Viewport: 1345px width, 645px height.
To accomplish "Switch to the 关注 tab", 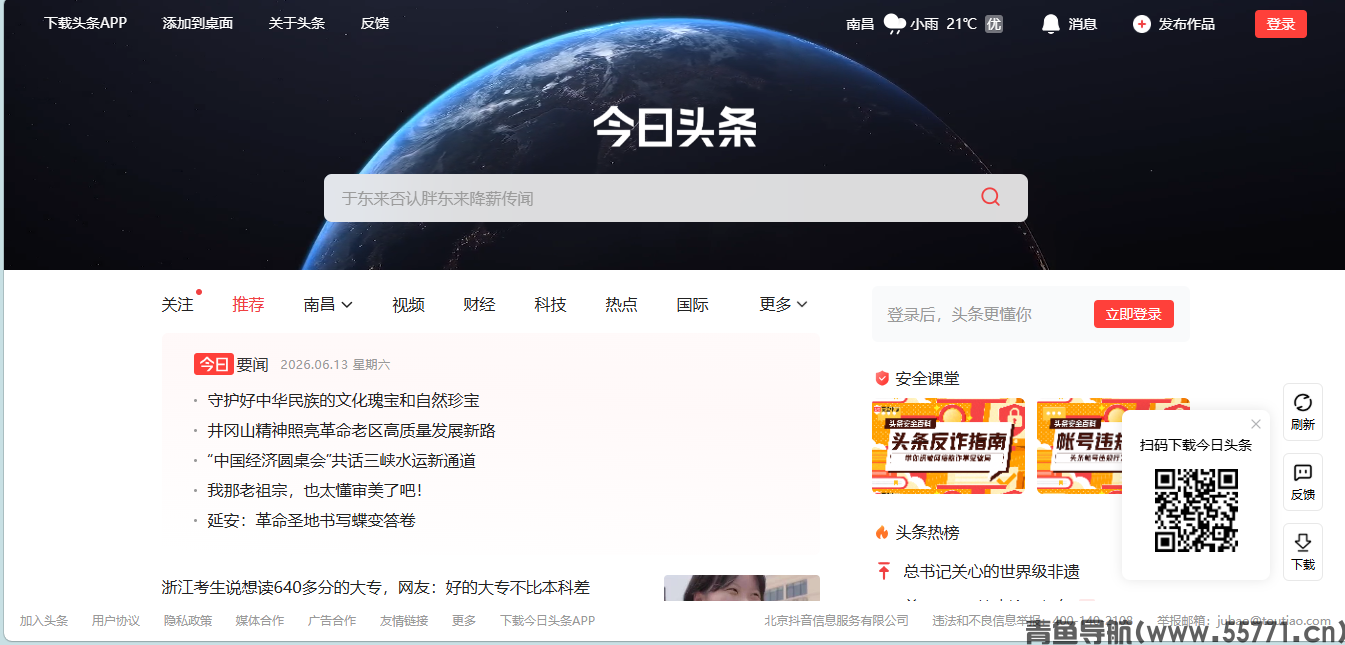I will (177, 304).
